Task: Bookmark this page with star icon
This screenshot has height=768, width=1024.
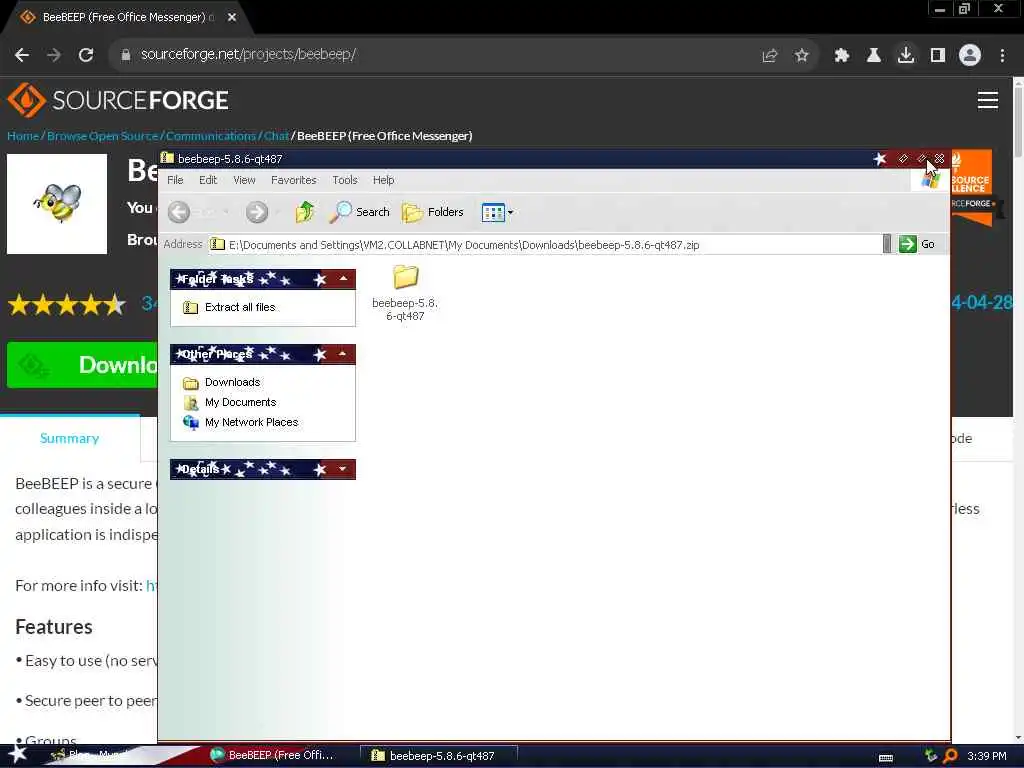Action: click(802, 56)
